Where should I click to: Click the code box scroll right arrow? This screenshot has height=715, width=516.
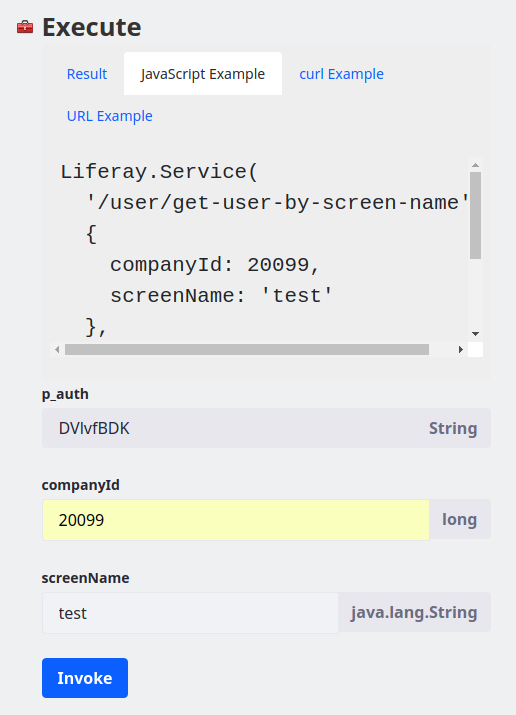pos(460,349)
